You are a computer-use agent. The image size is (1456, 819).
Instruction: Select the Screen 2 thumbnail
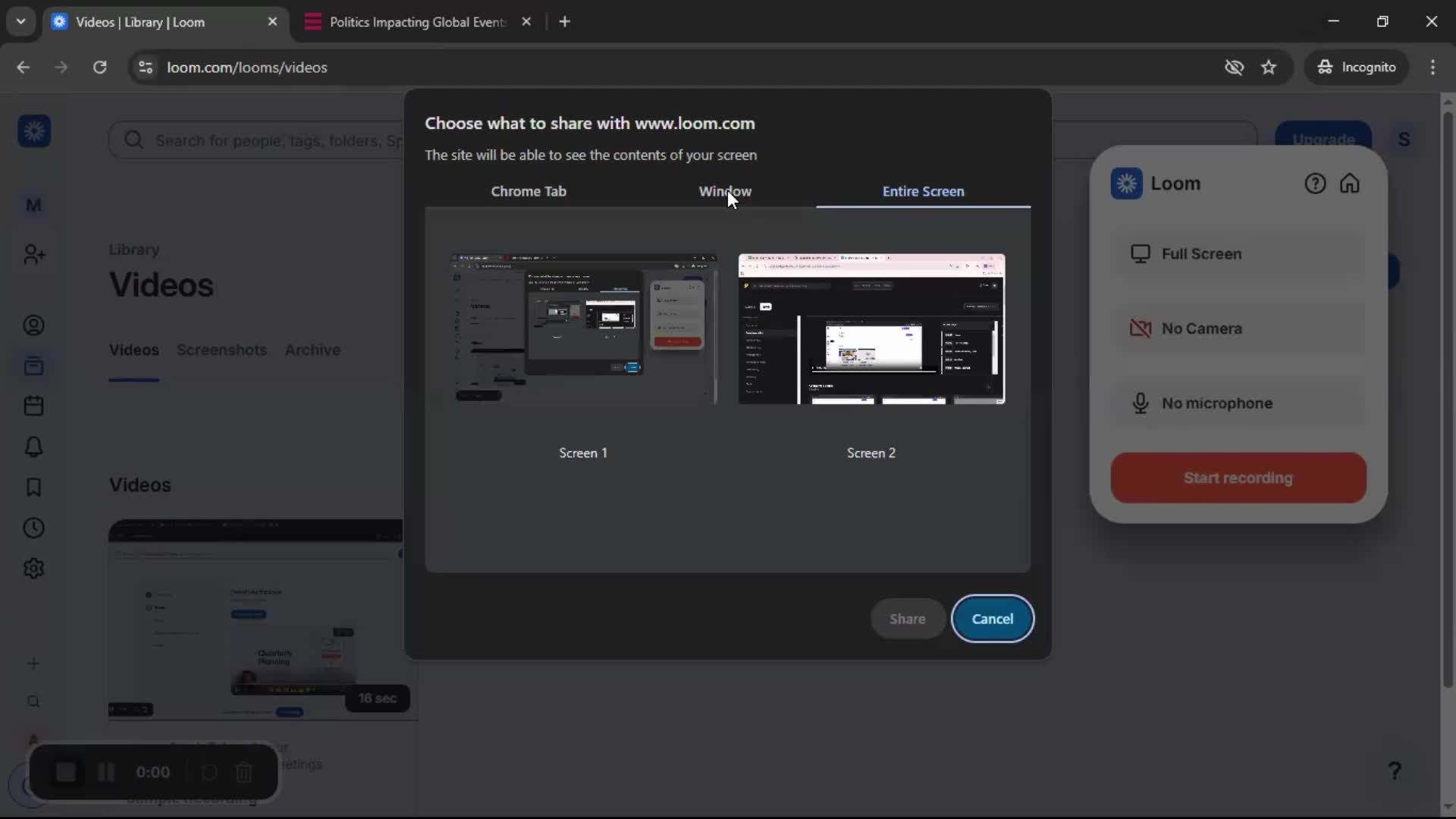871,328
